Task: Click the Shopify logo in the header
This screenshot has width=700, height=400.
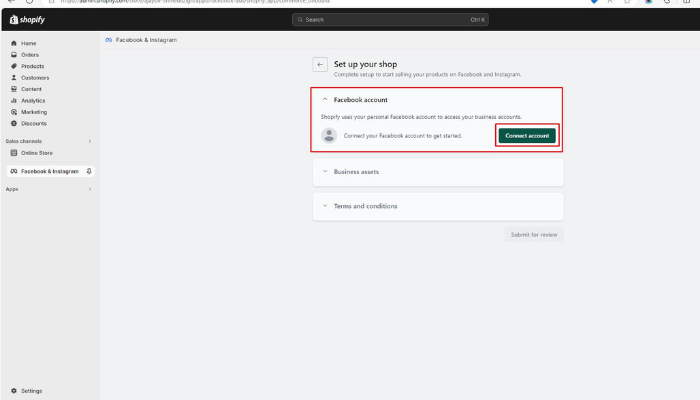Action: tap(27, 20)
